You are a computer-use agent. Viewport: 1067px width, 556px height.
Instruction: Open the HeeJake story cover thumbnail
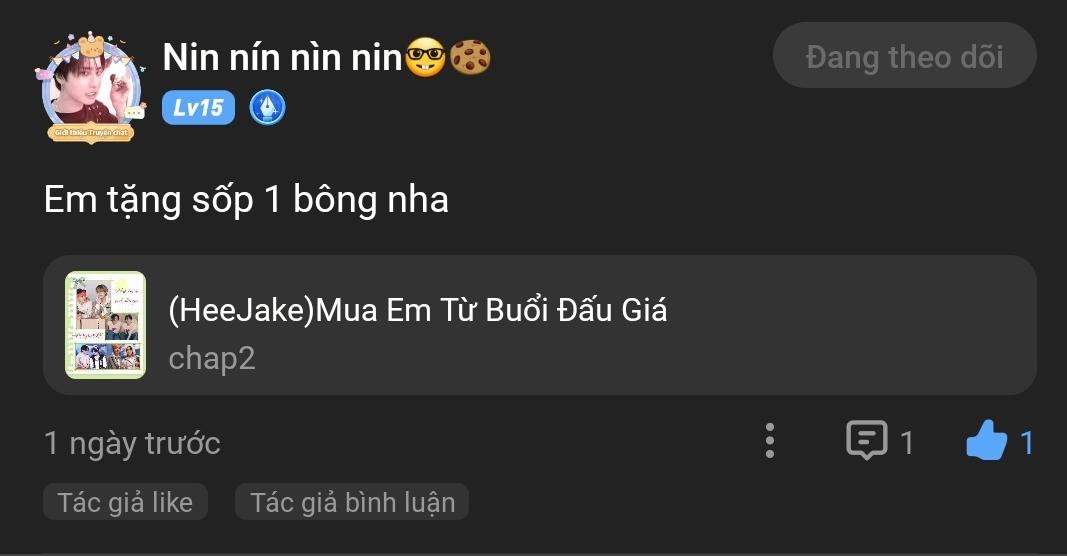tap(105, 325)
